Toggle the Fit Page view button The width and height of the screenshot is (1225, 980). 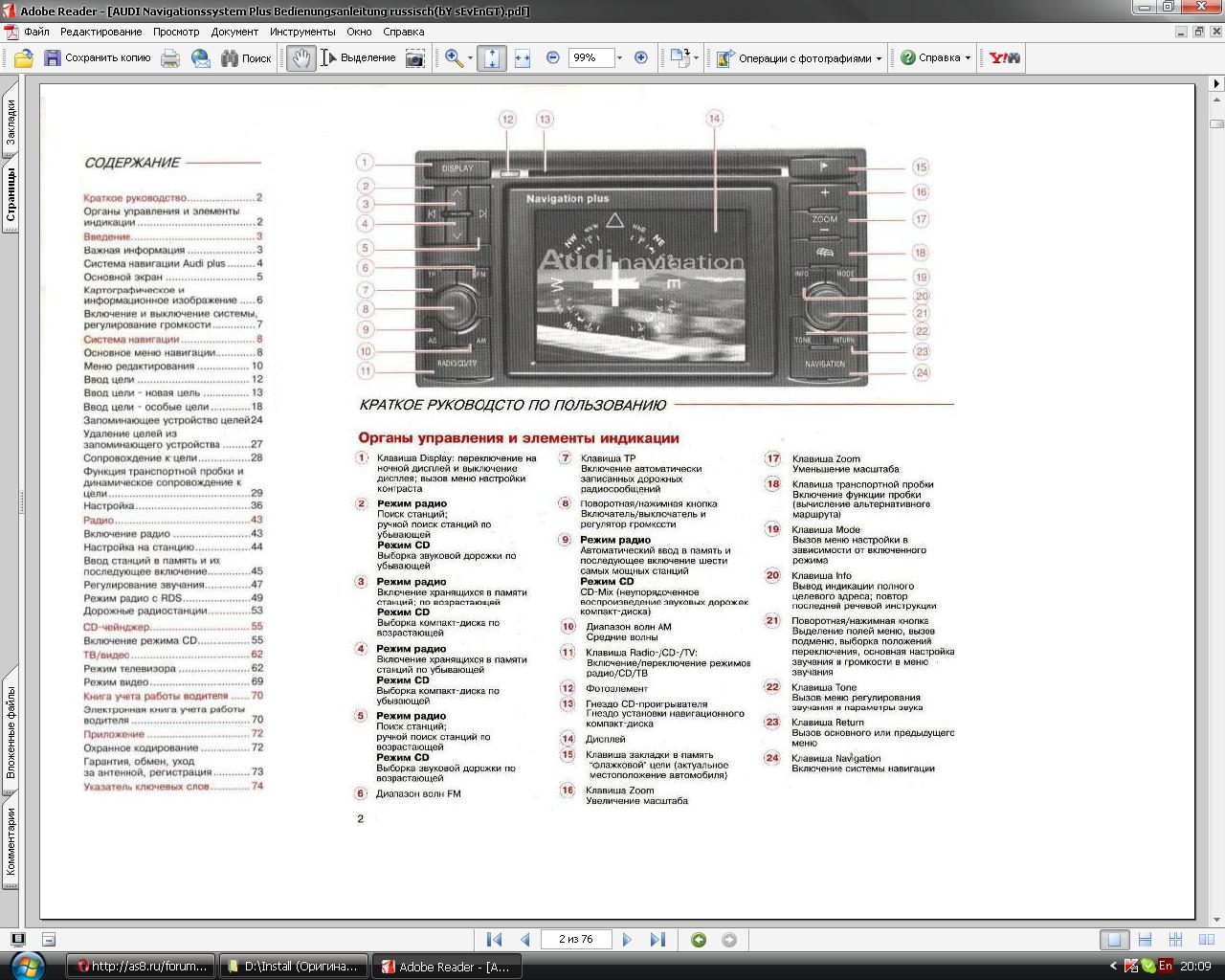[x=492, y=58]
